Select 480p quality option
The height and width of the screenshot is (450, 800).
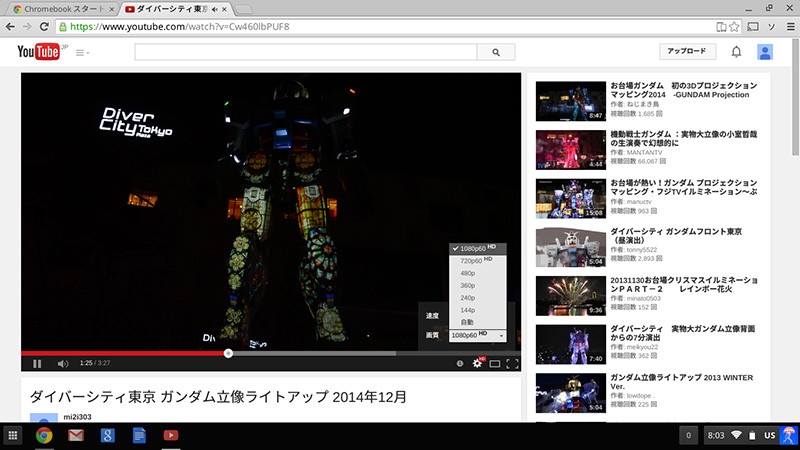[478, 273]
